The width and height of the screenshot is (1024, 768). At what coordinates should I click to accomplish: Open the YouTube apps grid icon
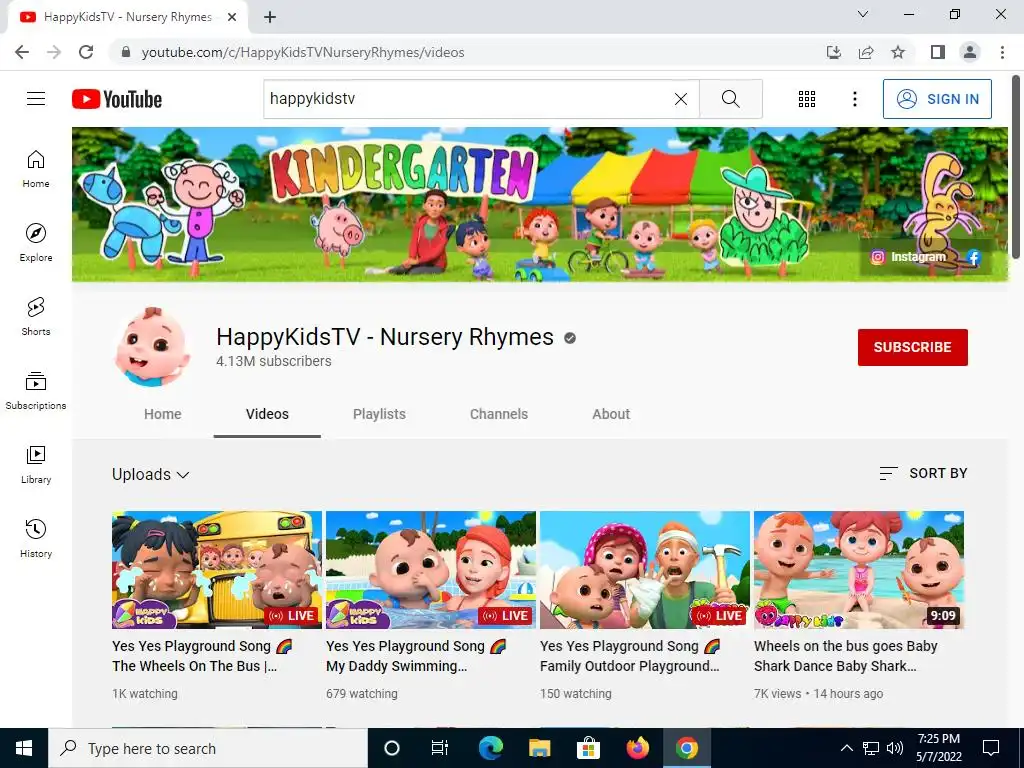click(x=807, y=99)
